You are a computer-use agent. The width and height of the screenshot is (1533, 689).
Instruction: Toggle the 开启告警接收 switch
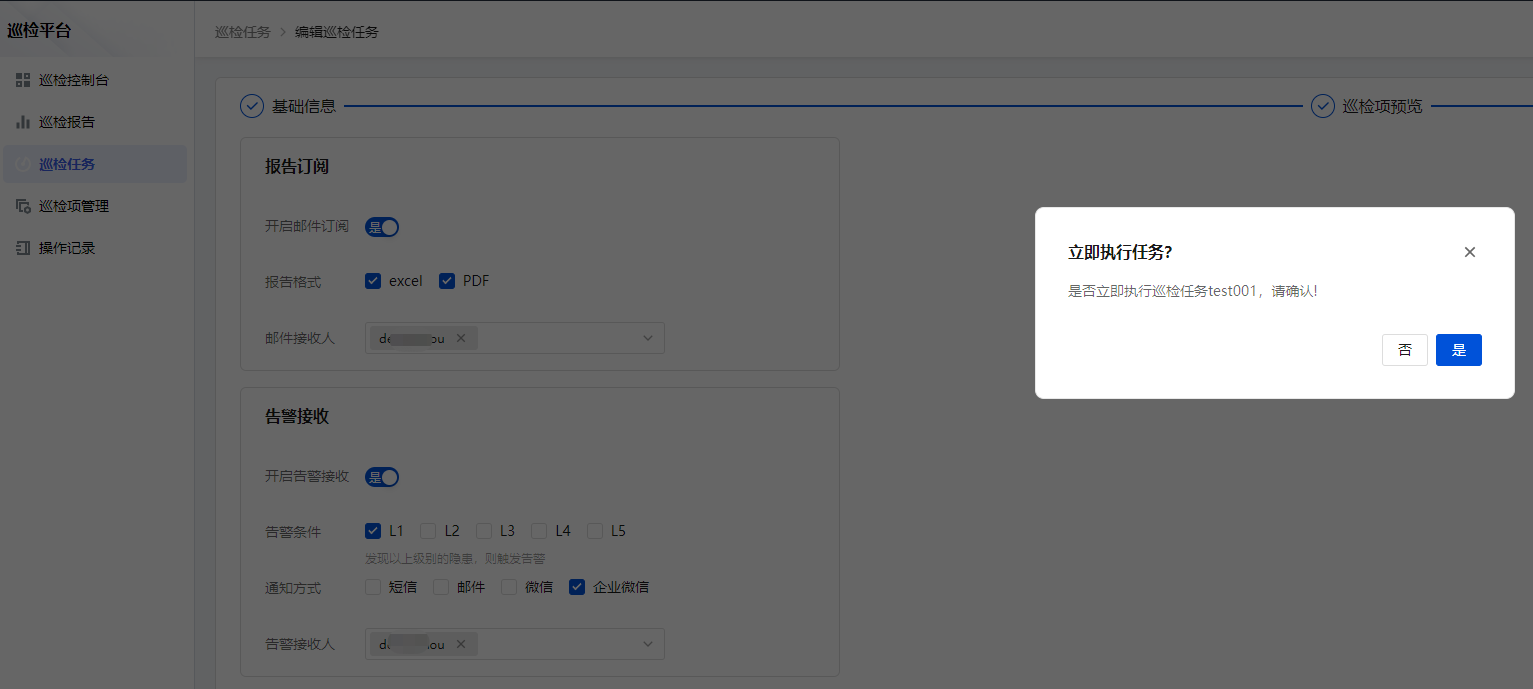pyautogui.click(x=382, y=477)
